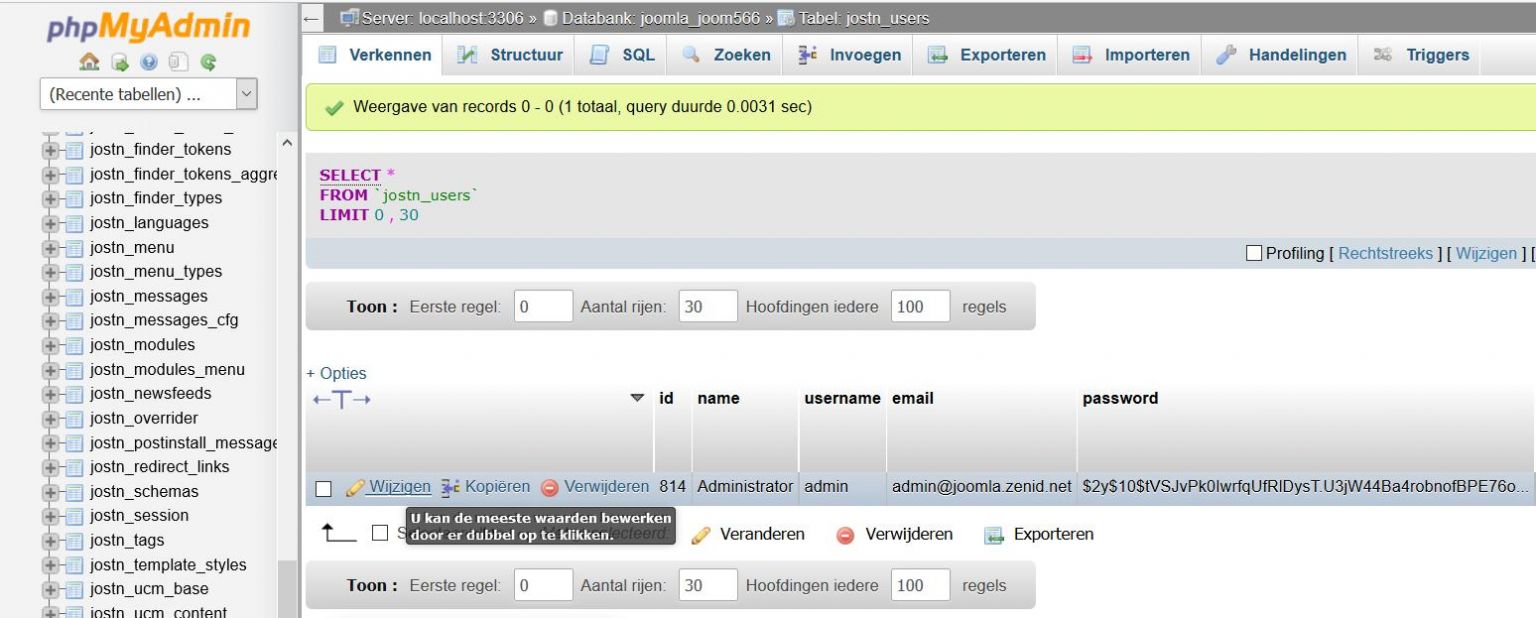1536x618 pixels.
Task: Open the query window icon
Action: [x=120, y=62]
